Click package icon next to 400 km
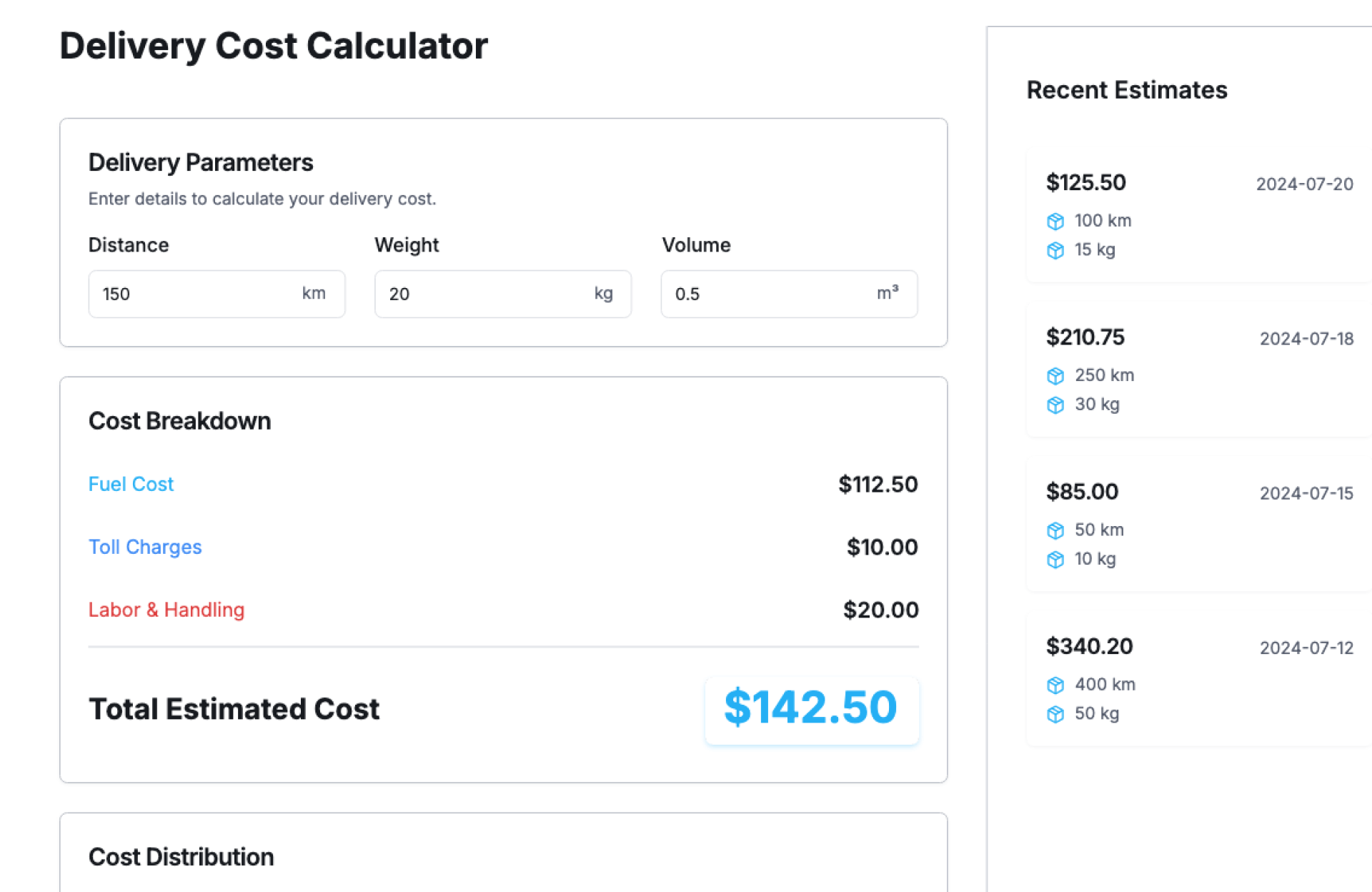The height and width of the screenshot is (892, 1372). [1055, 685]
